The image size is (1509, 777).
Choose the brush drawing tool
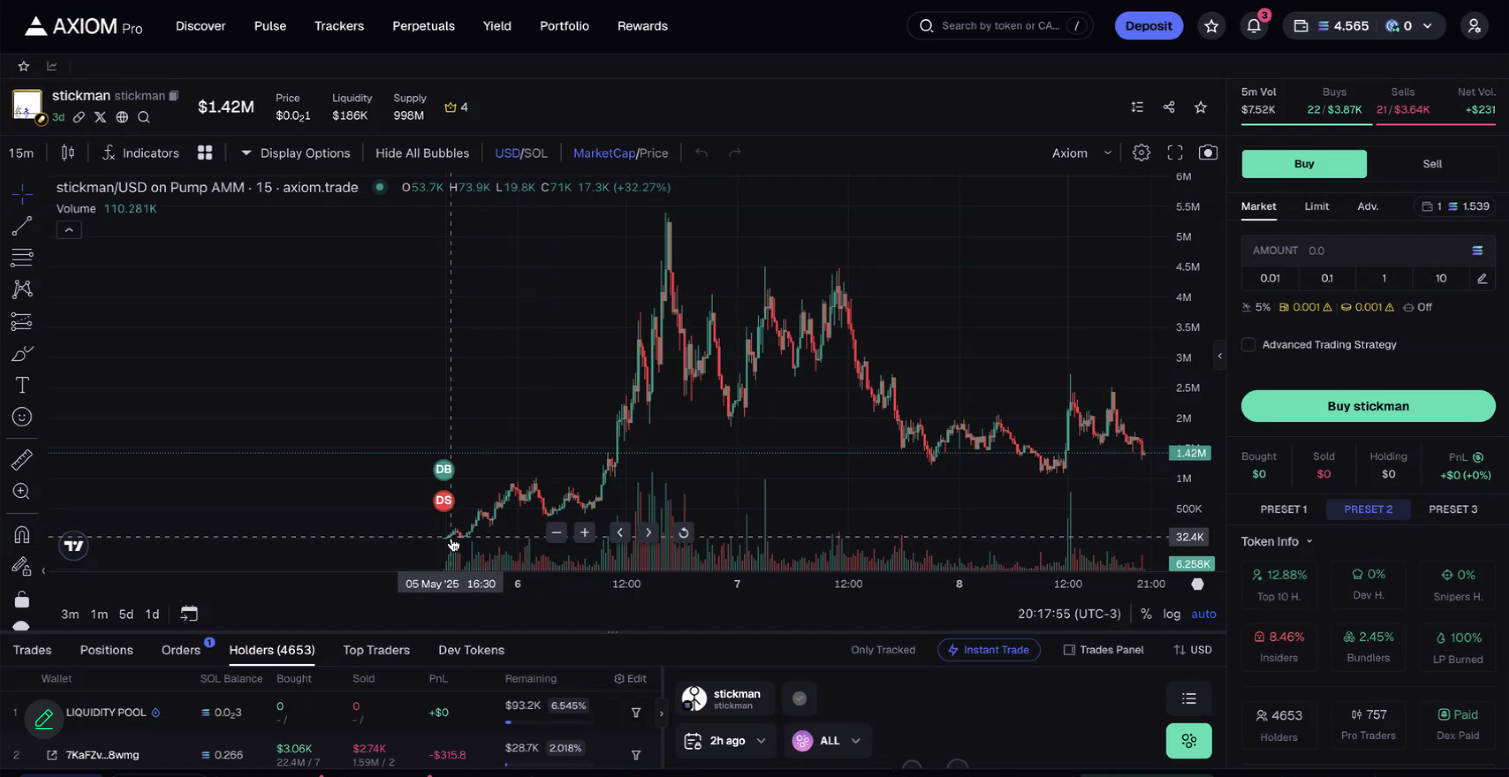coord(22,354)
